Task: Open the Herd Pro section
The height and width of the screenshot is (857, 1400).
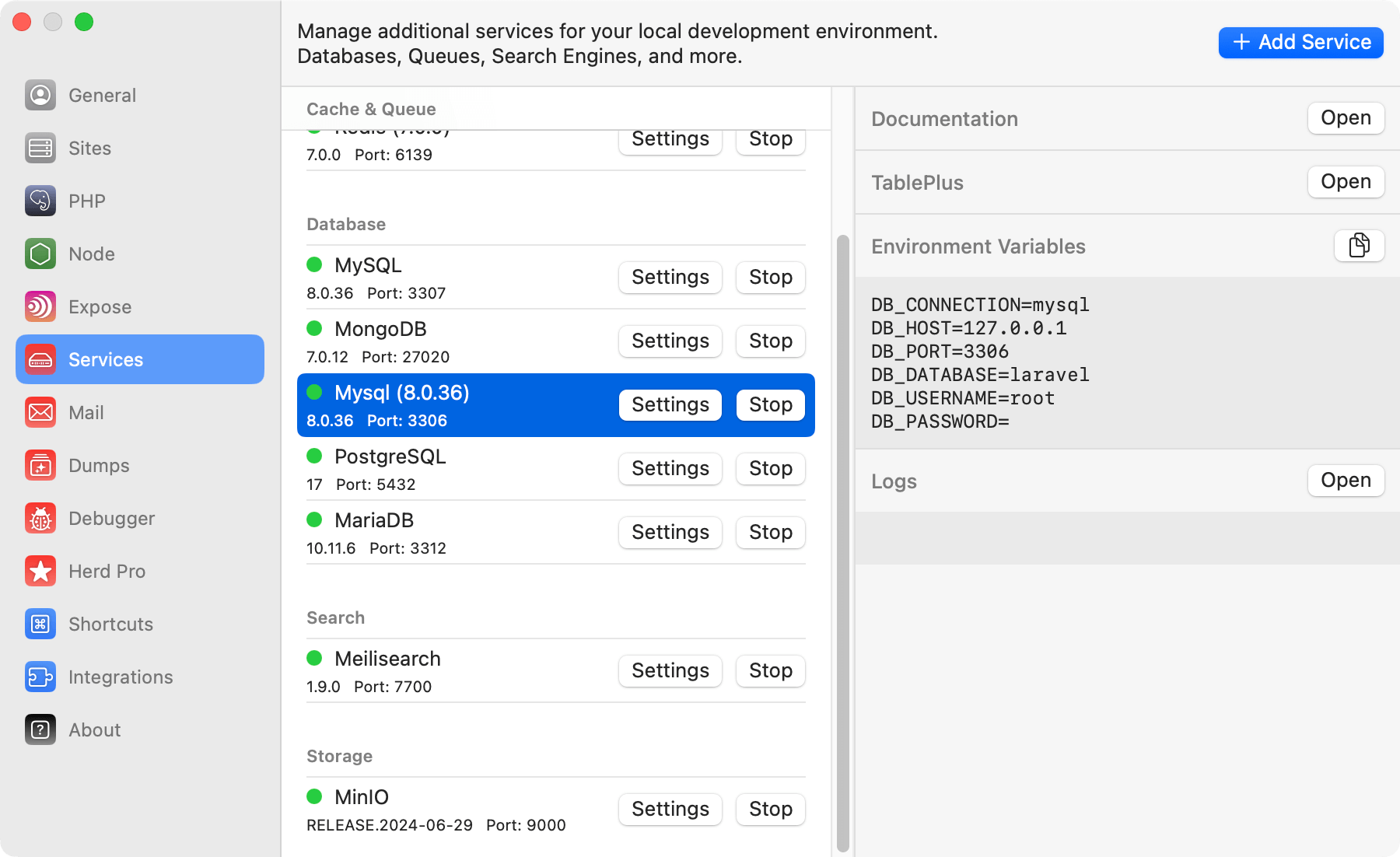Action: (x=107, y=571)
